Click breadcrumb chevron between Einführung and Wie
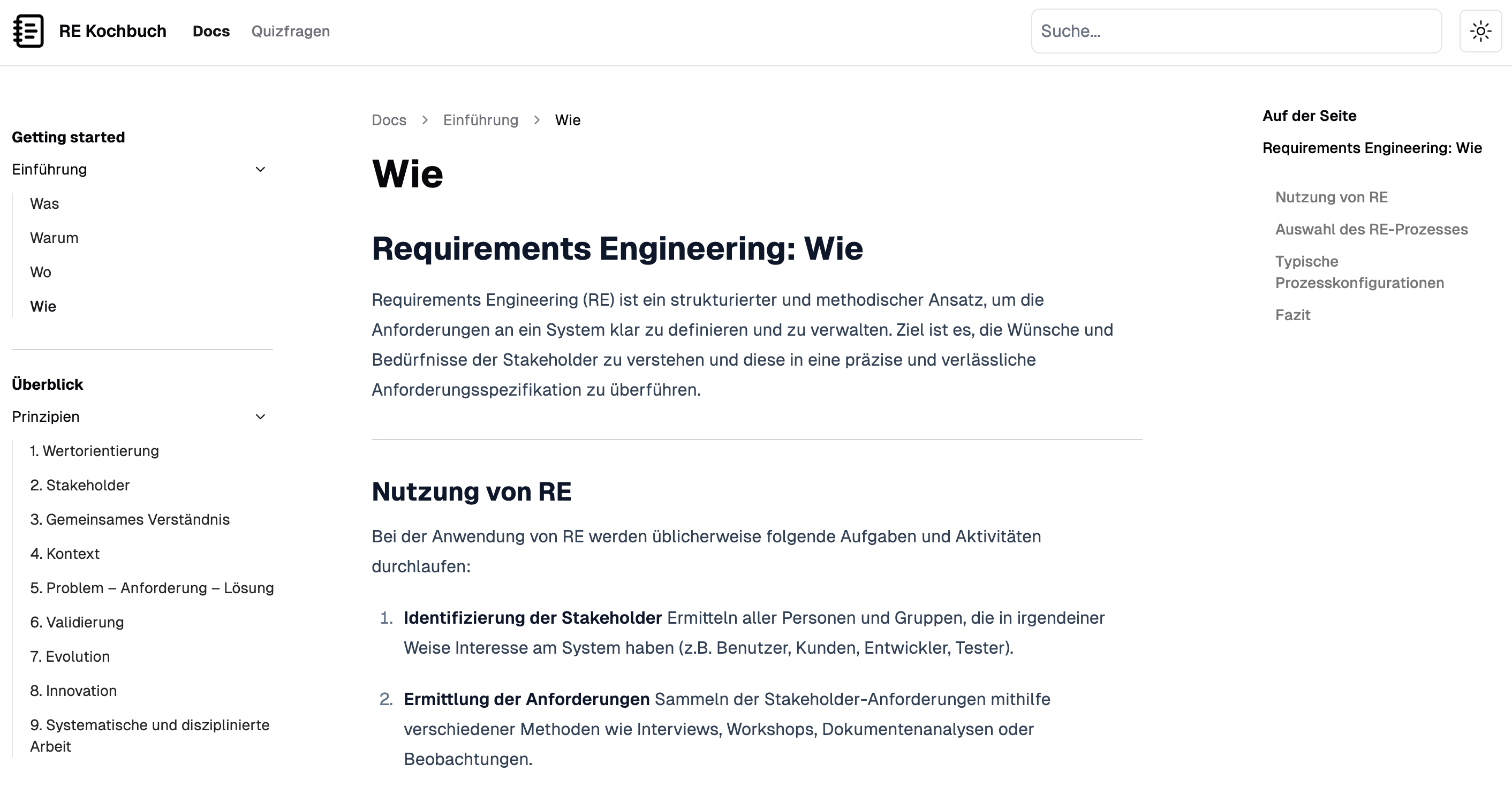 tap(537, 120)
